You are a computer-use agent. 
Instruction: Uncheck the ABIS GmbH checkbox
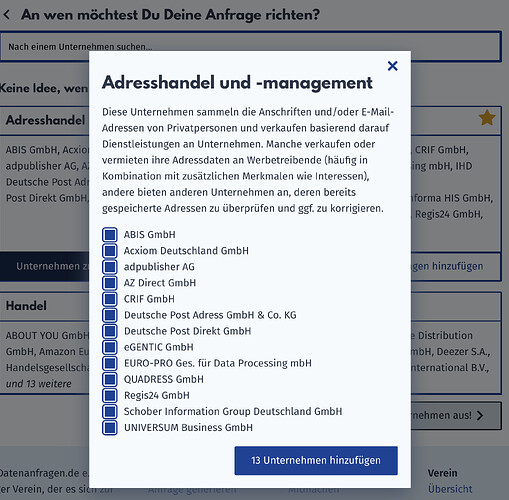110,234
